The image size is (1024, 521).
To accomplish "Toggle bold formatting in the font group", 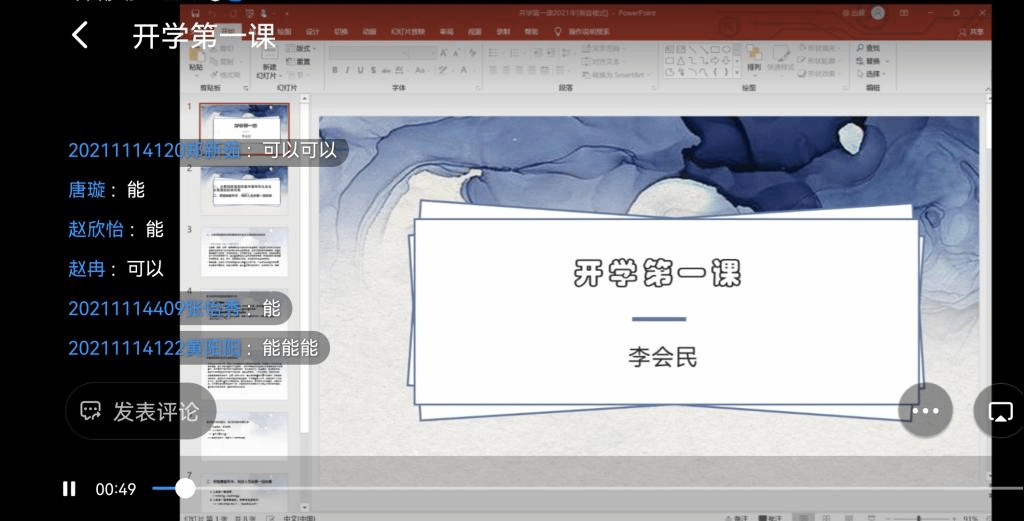I will [x=335, y=71].
